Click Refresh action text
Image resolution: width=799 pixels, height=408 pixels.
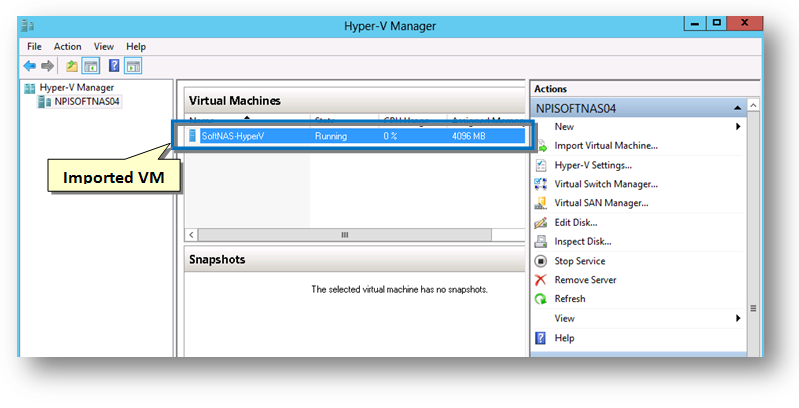(x=570, y=298)
